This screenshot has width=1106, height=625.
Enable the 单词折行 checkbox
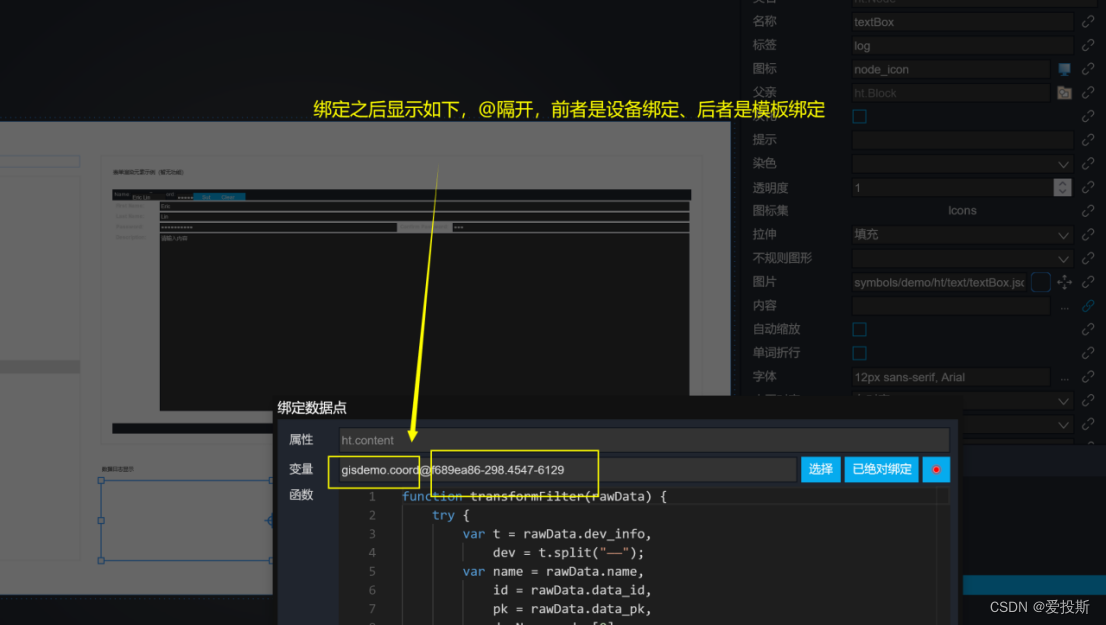coord(857,353)
